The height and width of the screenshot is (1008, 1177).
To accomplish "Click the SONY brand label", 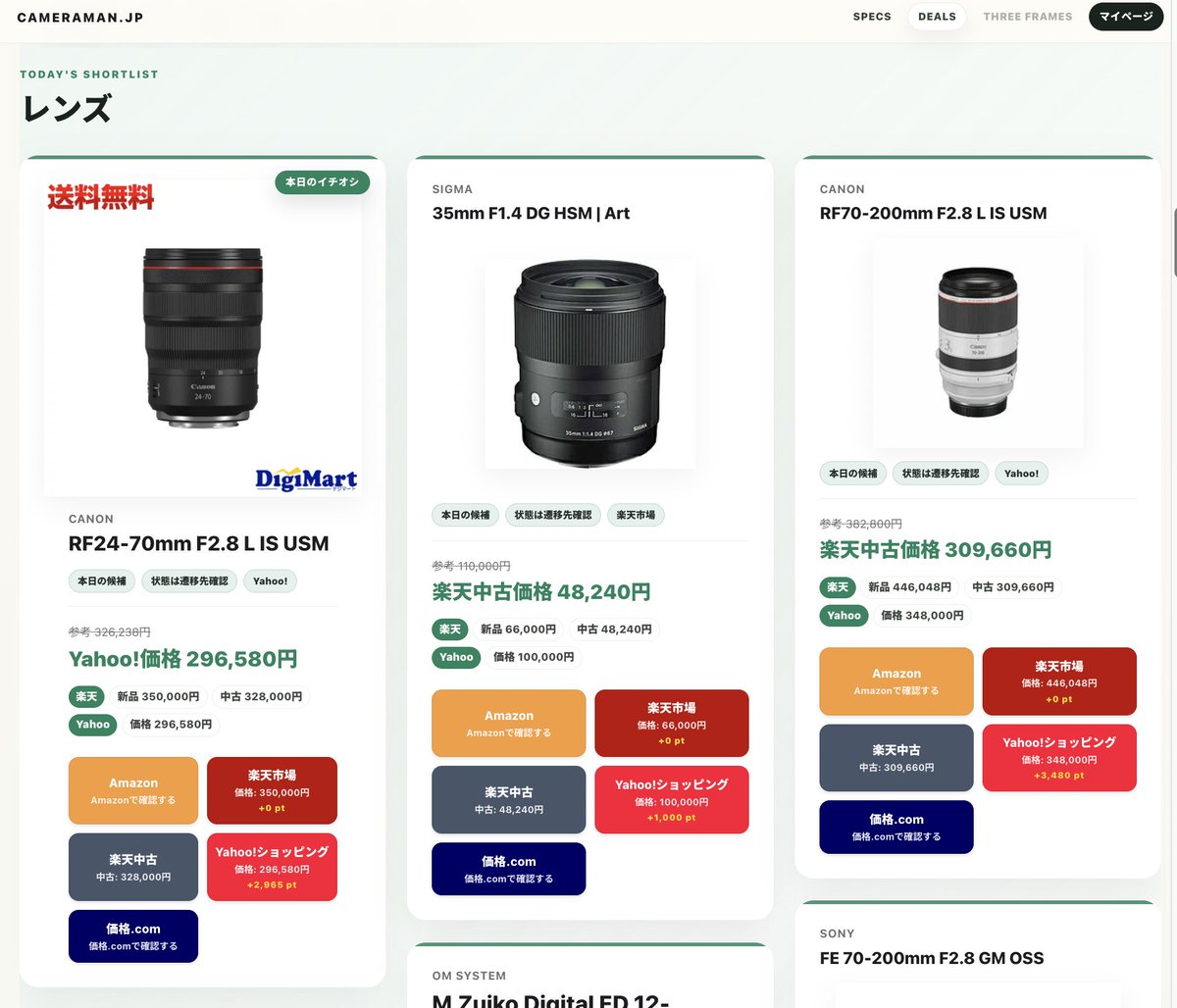I will [837, 933].
